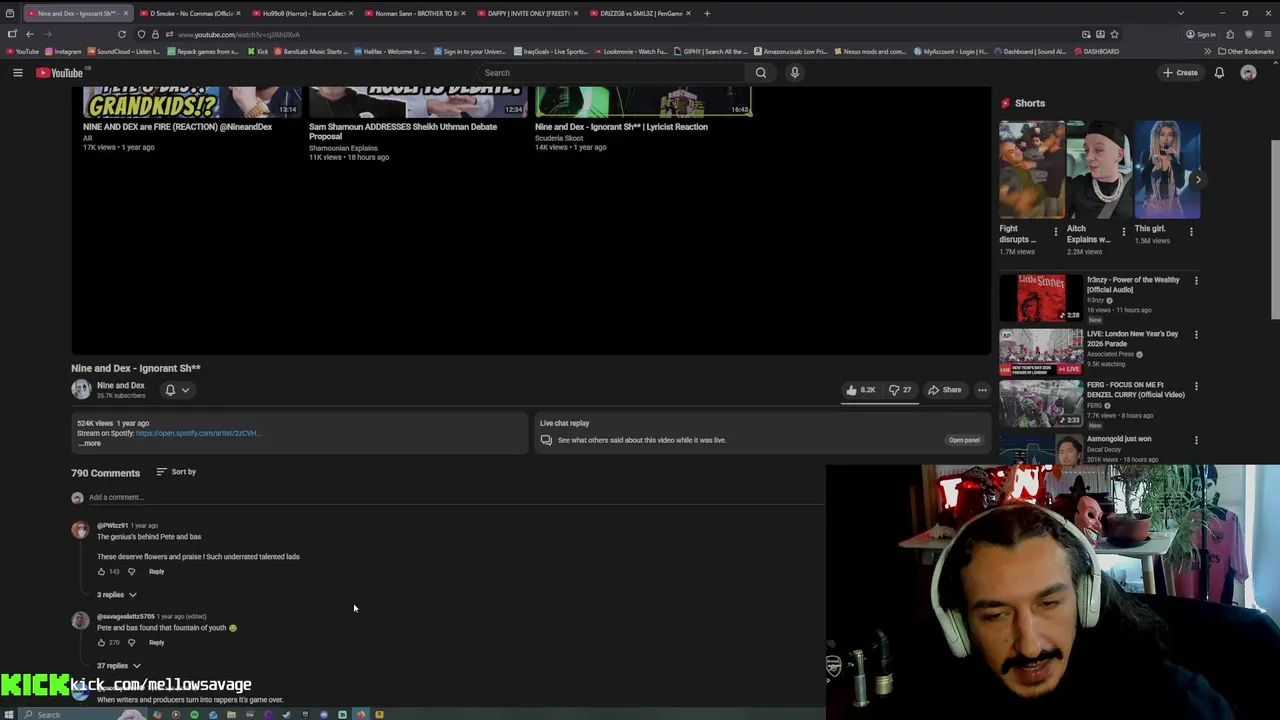This screenshot has width=1280, height=720.
Task: Toggle channel notification bell subscription dropdown
Action: [x=177, y=390]
